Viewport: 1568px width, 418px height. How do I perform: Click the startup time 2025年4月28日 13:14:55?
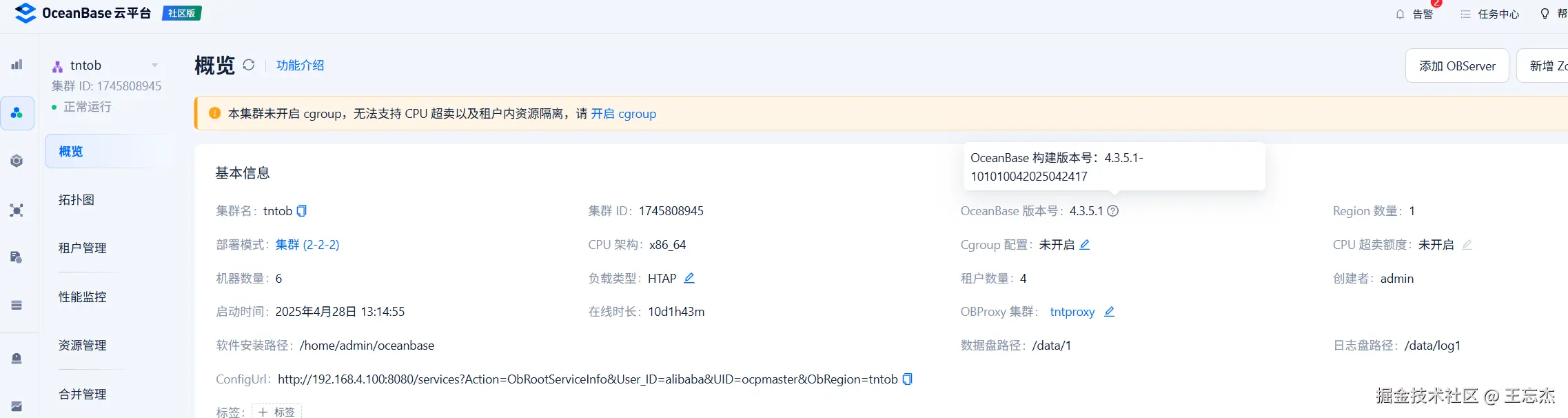(x=340, y=311)
